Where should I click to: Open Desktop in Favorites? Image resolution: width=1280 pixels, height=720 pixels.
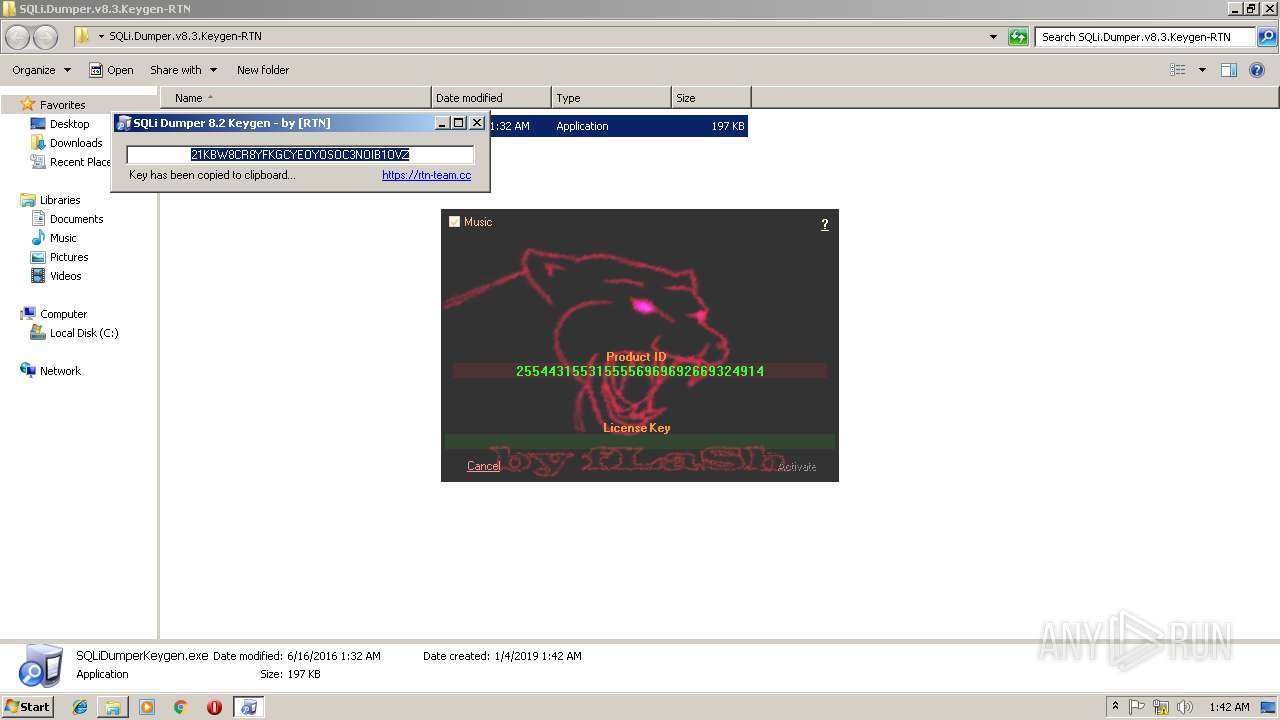pos(69,124)
